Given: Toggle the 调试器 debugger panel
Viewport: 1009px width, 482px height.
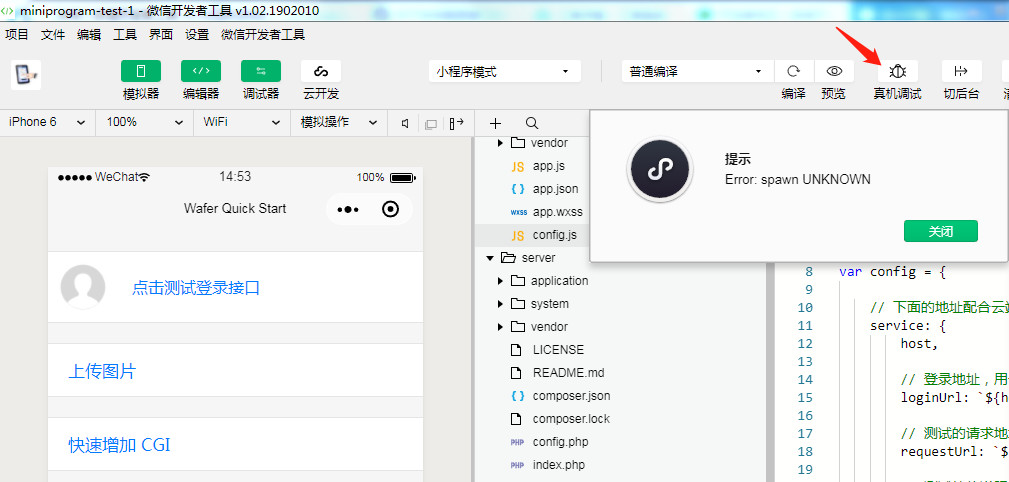Looking at the screenshot, I should 261,71.
